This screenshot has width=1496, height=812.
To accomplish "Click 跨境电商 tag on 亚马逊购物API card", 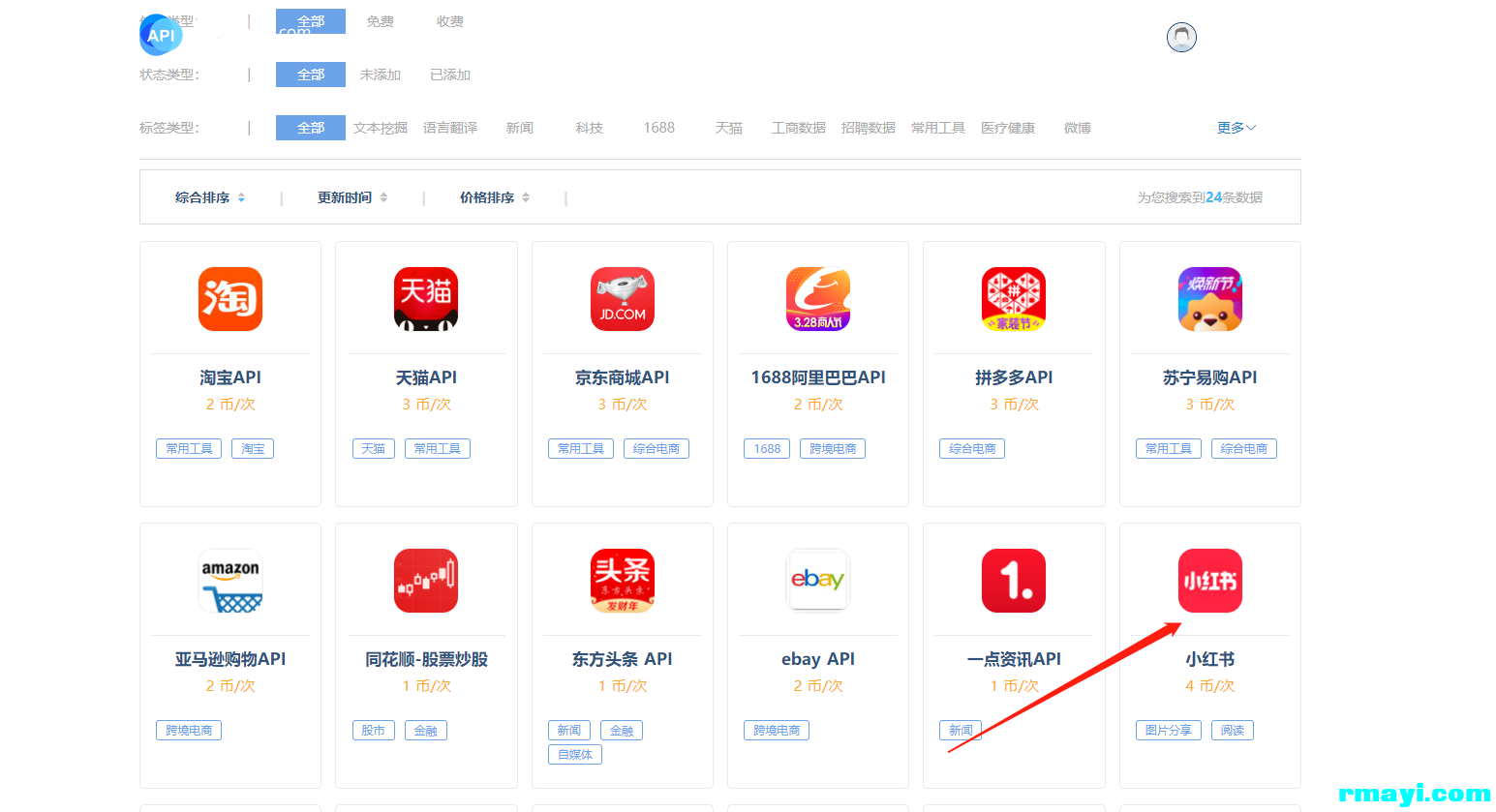I will pyautogui.click(x=189, y=731).
